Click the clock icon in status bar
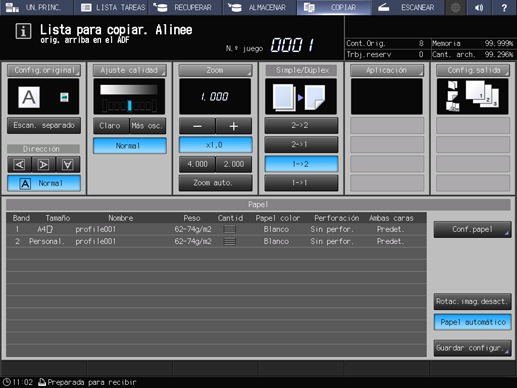Image resolution: width=517 pixels, height=388 pixels. tap(7, 382)
